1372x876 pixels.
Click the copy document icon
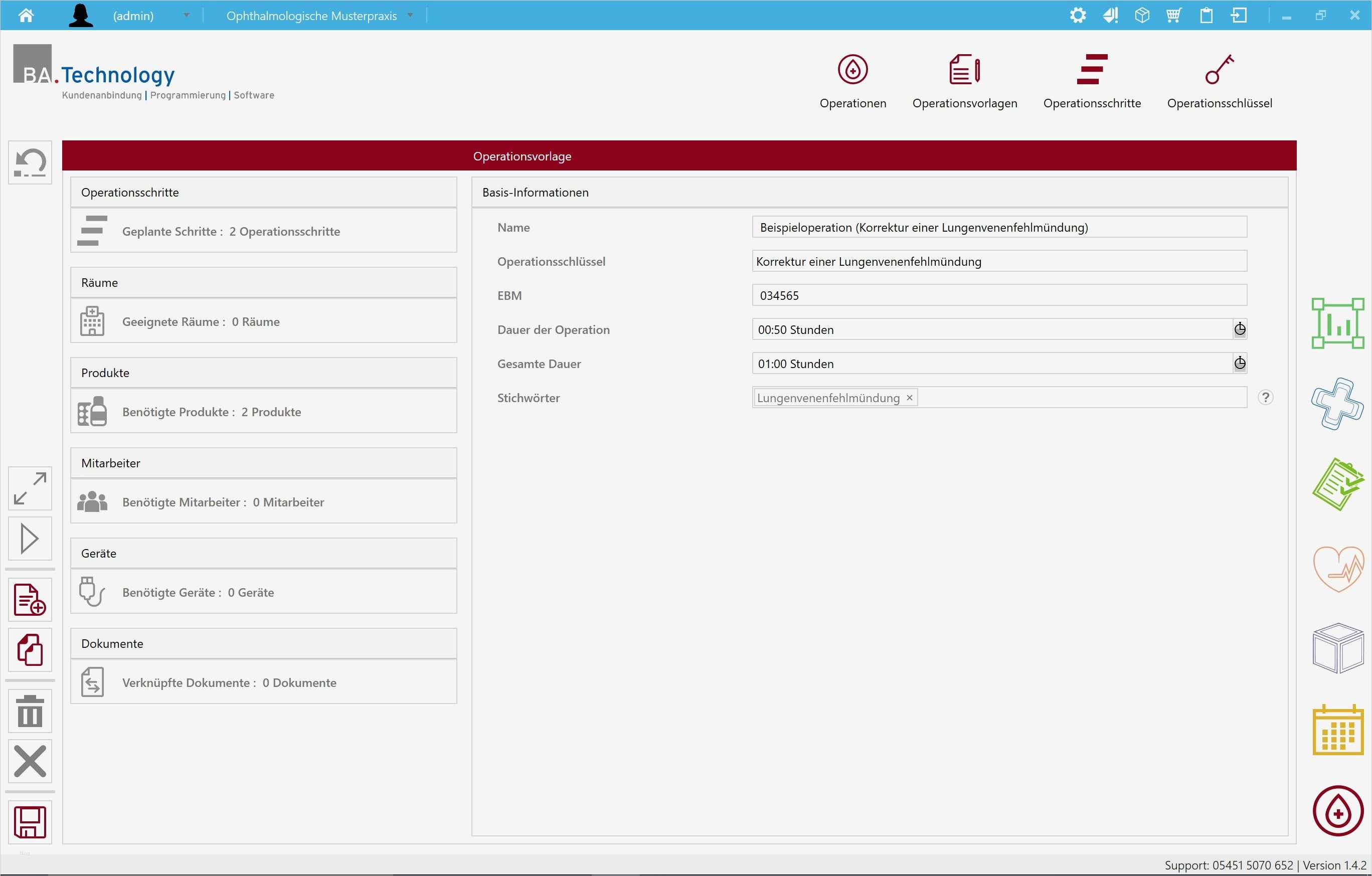(x=30, y=650)
